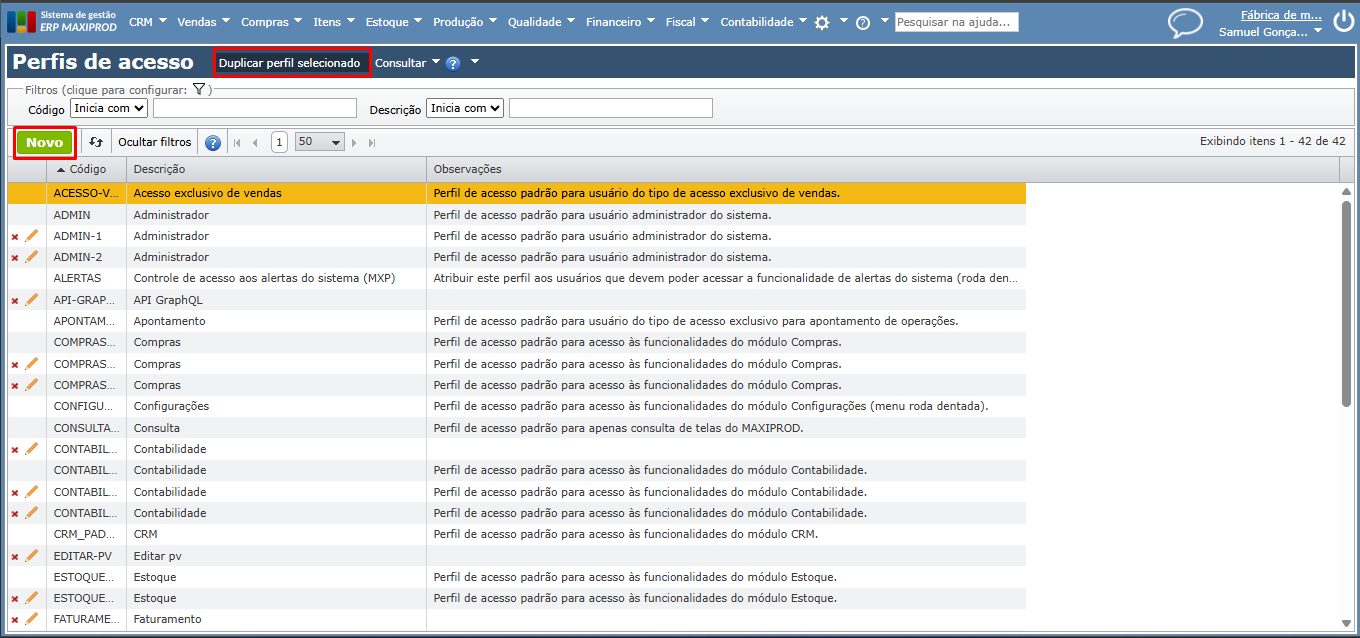Screen dimensions: 1360x638
Task: Open help icon next to Consultar
Action: tap(453, 63)
